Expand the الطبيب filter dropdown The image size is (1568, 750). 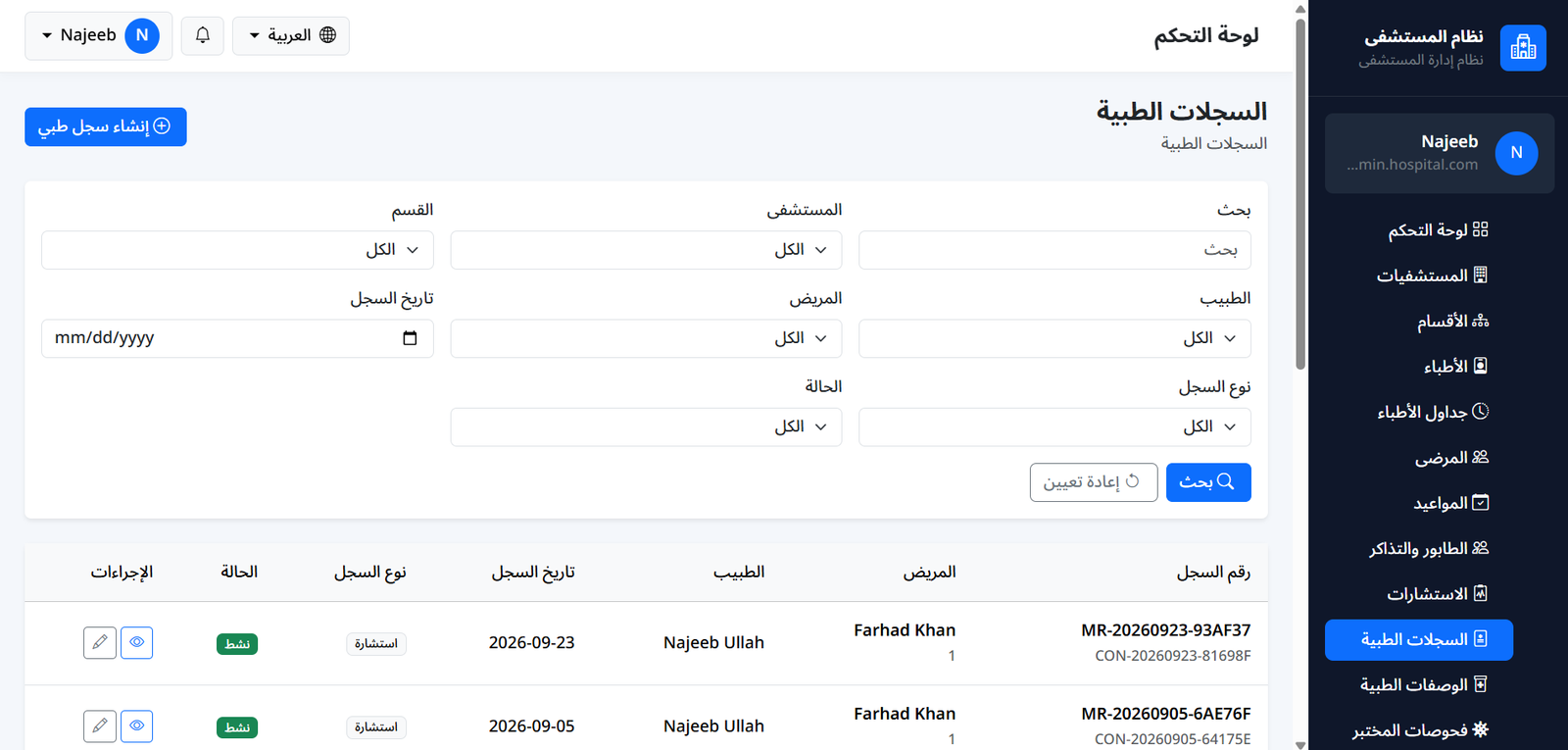click(1054, 338)
